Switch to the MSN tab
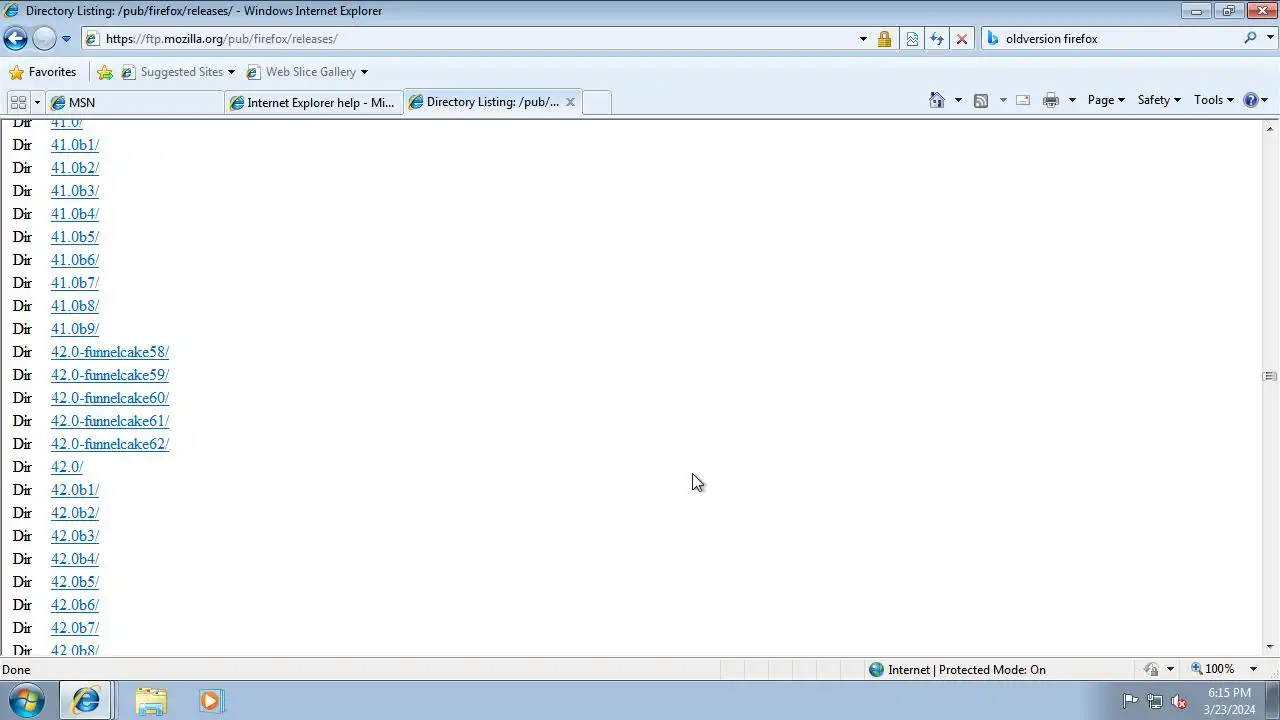The image size is (1280, 720). 135,102
